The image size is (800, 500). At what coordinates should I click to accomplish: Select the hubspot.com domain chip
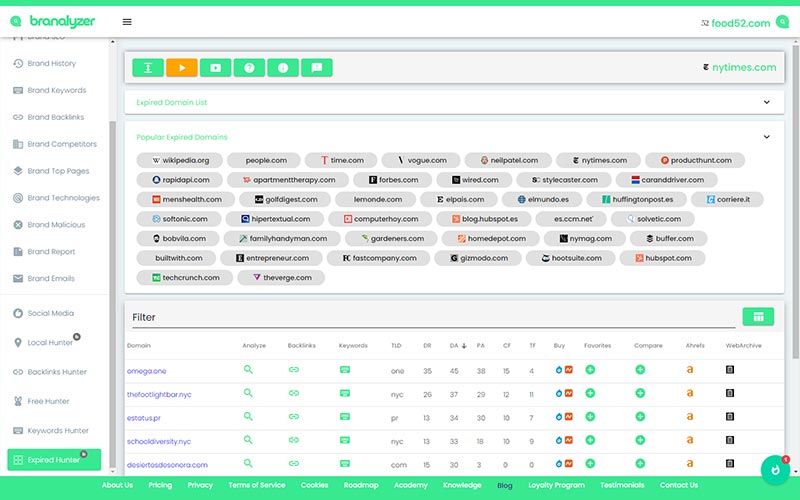[662, 258]
